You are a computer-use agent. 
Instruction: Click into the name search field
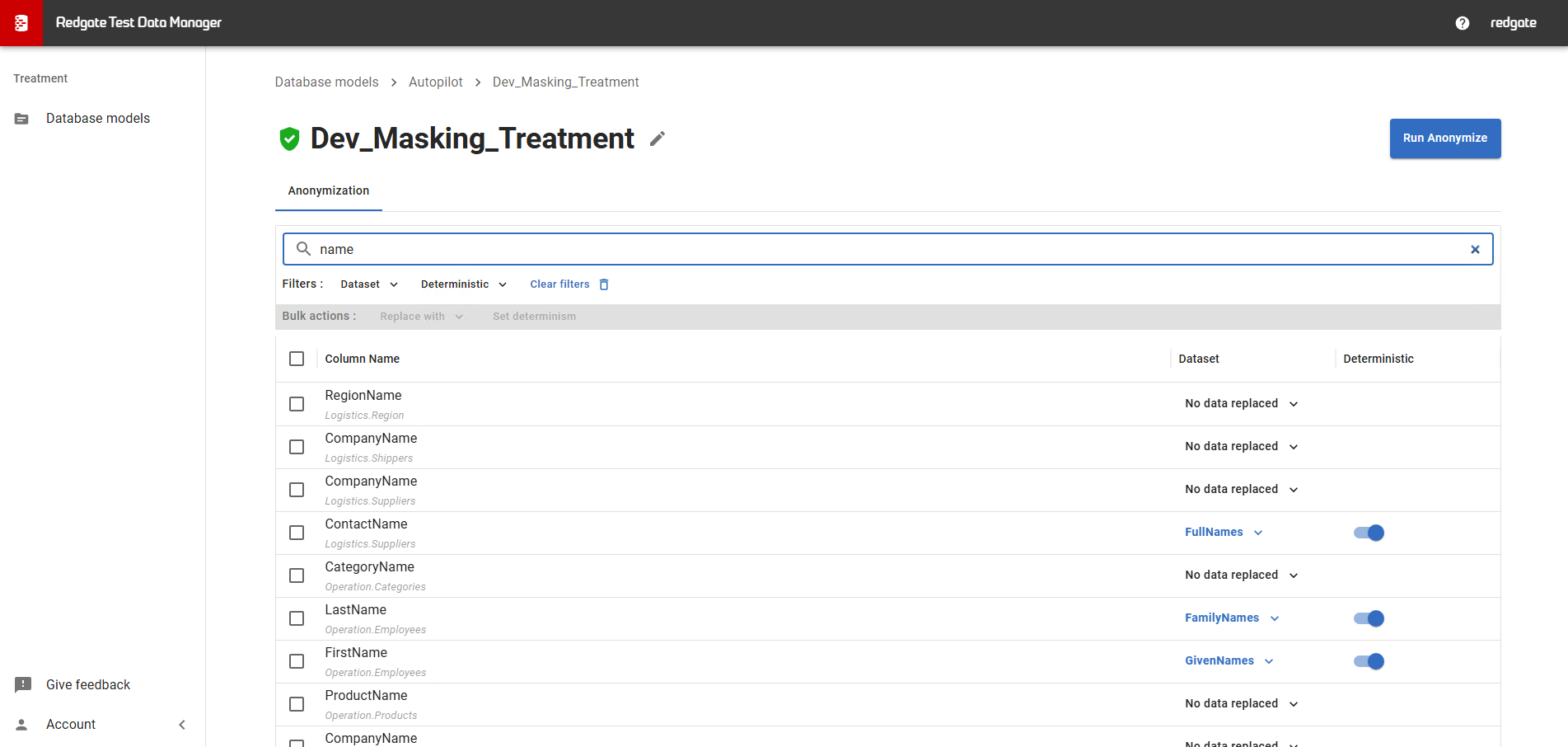[x=882, y=249]
